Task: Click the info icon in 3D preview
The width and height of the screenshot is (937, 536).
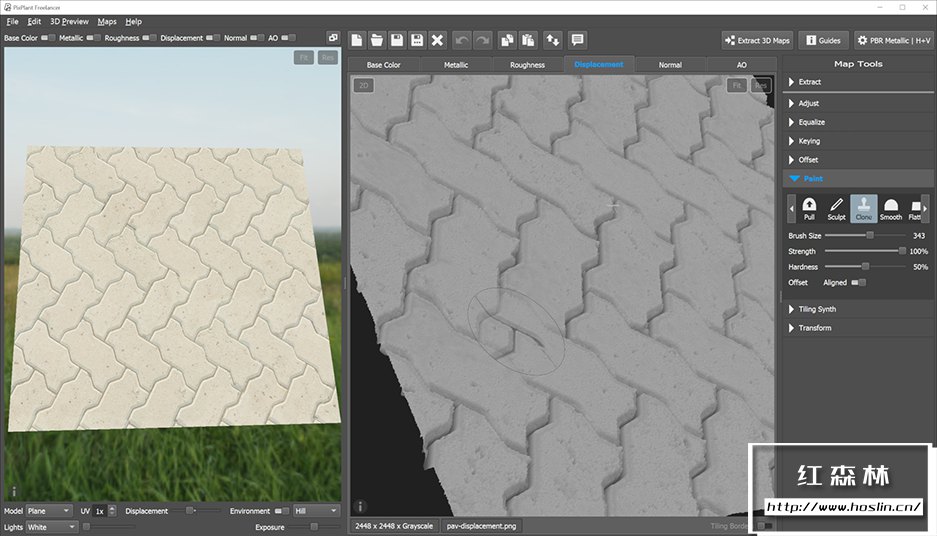Action: [14, 492]
